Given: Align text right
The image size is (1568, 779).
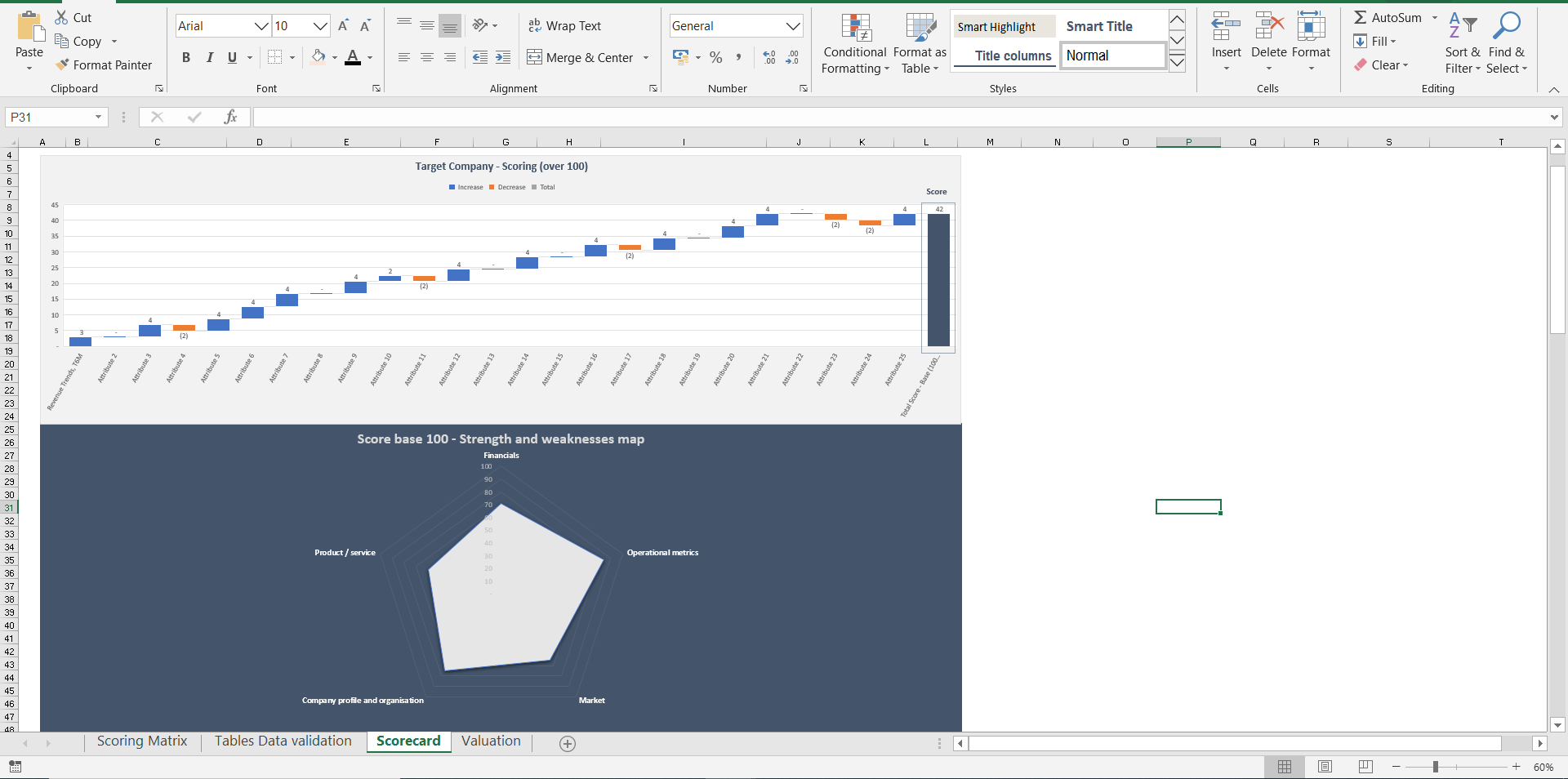Looking at the screenshot, I should (450, 57).
